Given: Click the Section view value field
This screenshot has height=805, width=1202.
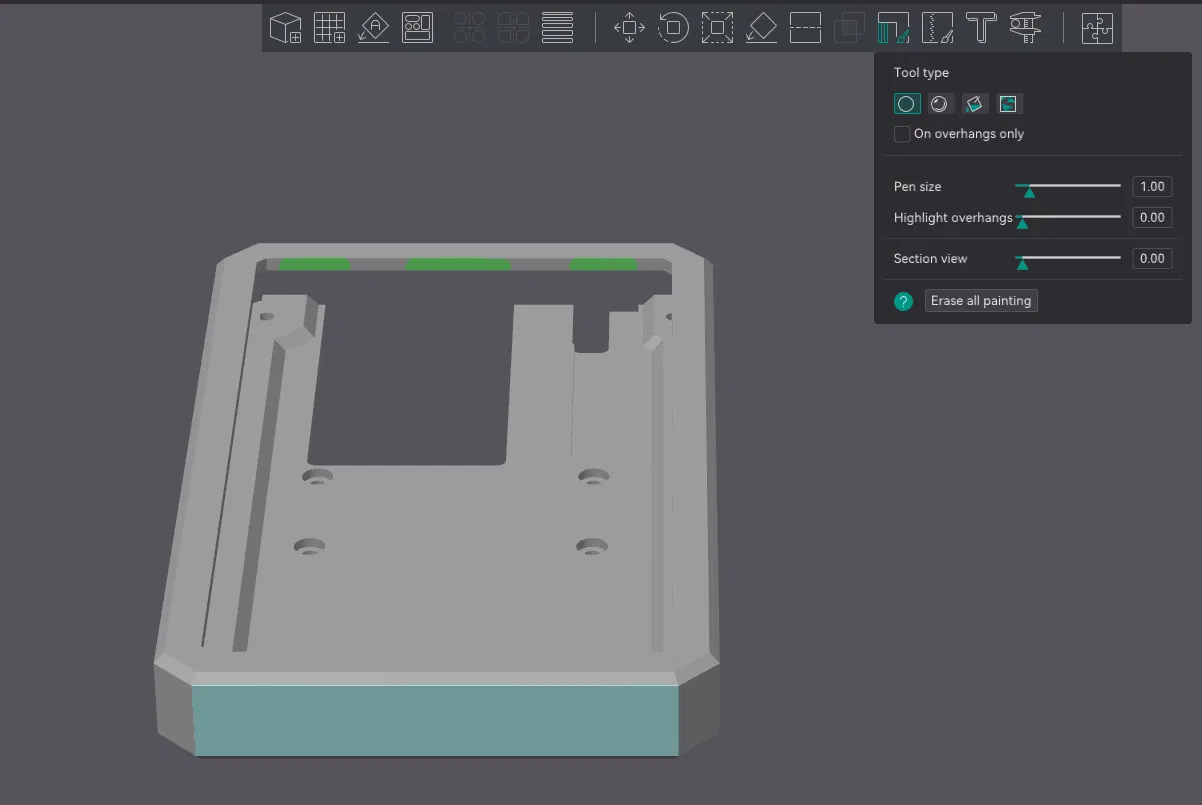Looking at the screenshot, I should click(1152, 258).
